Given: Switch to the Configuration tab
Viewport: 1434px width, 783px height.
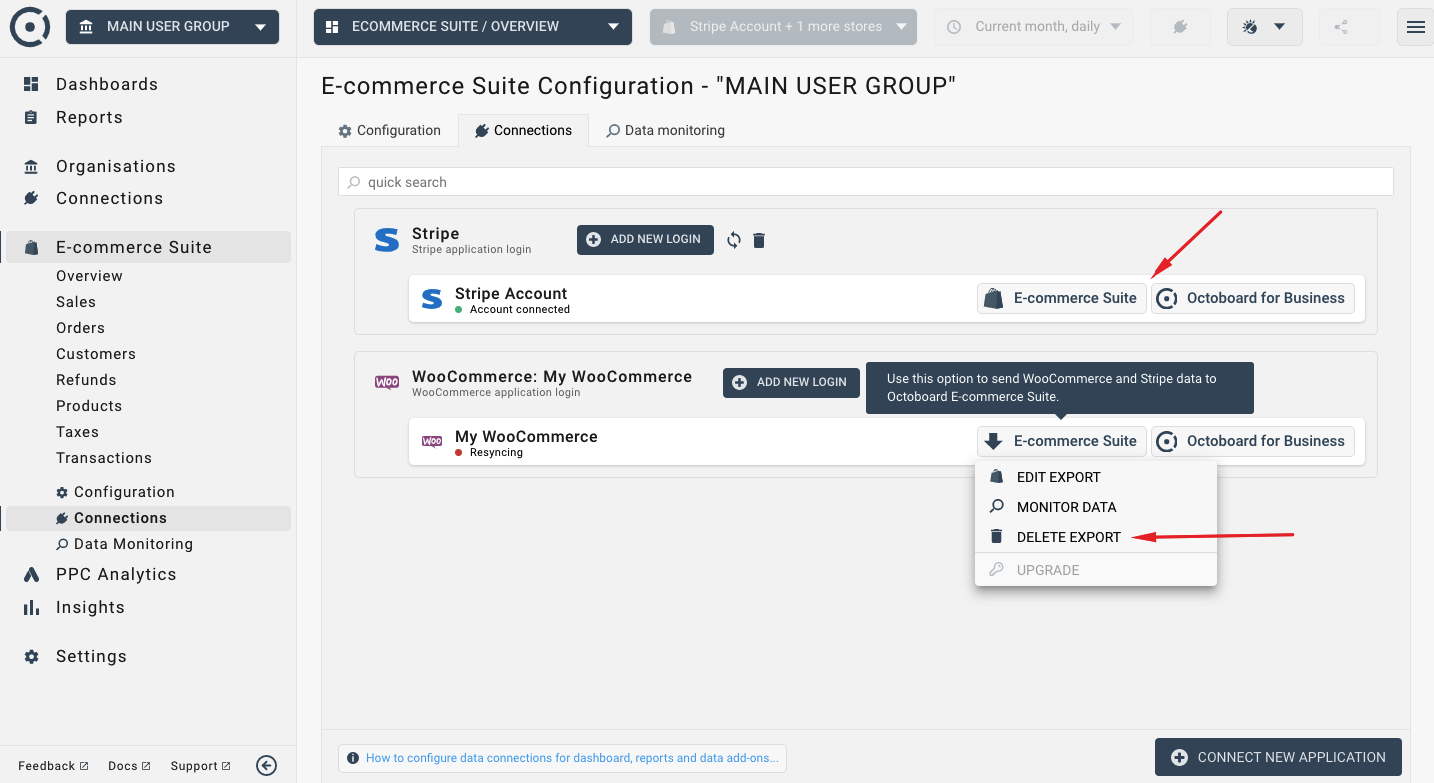Looking at the screenshot, I should (x=389, y=130).
